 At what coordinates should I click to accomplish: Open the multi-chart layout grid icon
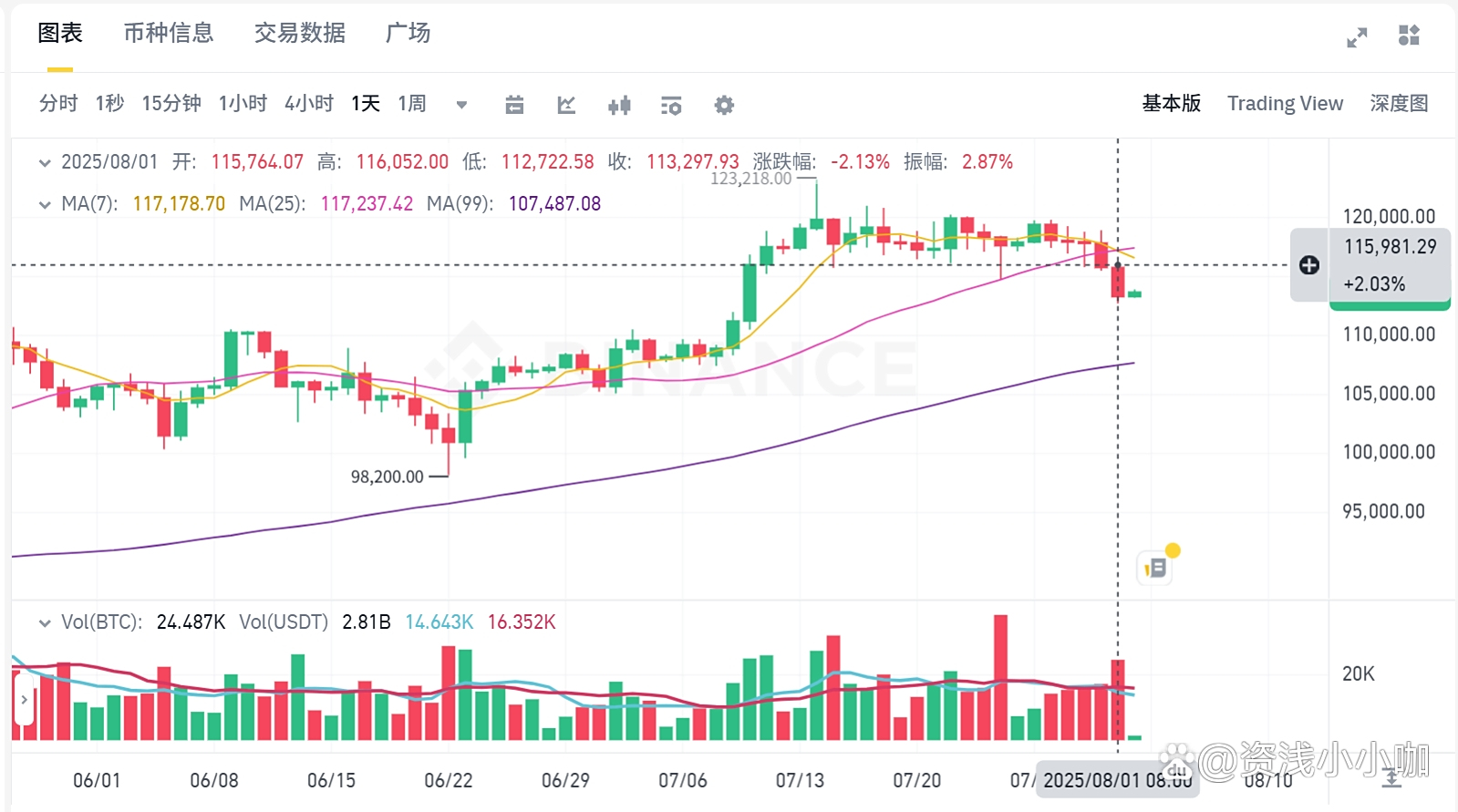pos(1409,36)
